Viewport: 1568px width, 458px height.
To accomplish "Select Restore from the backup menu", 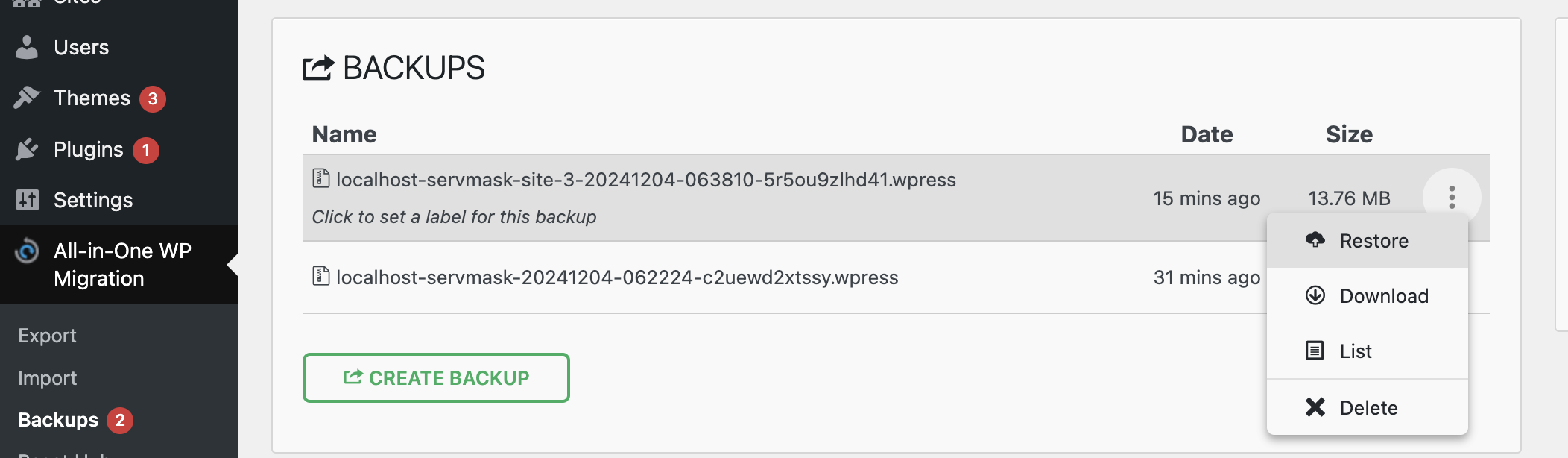I will (x=1373, y=241).
